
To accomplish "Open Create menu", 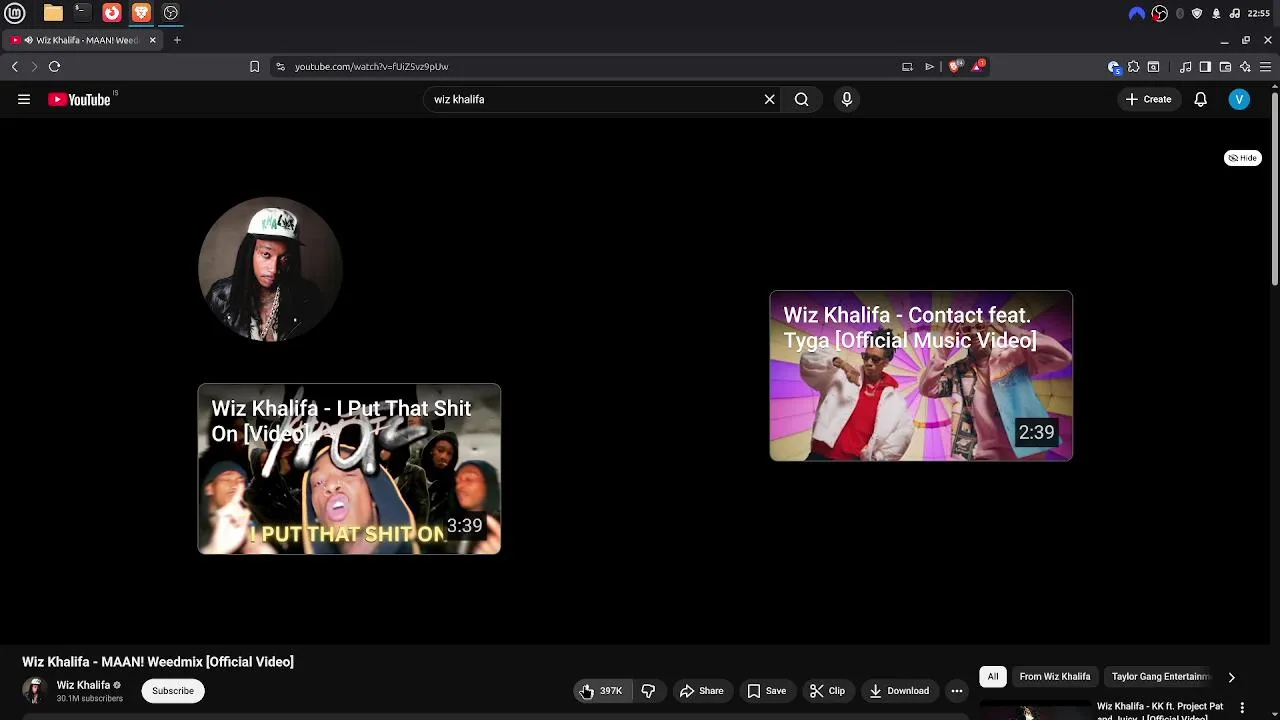I will (1148, 99).
